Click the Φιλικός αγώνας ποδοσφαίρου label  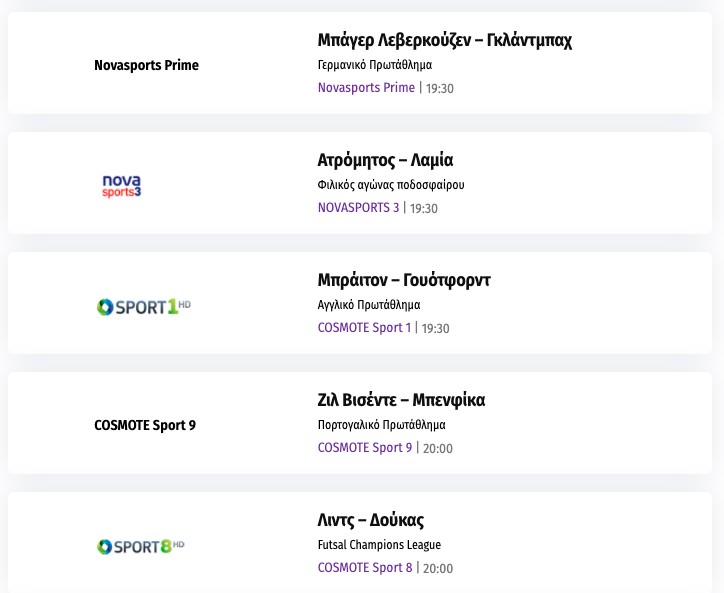point(391,185)
